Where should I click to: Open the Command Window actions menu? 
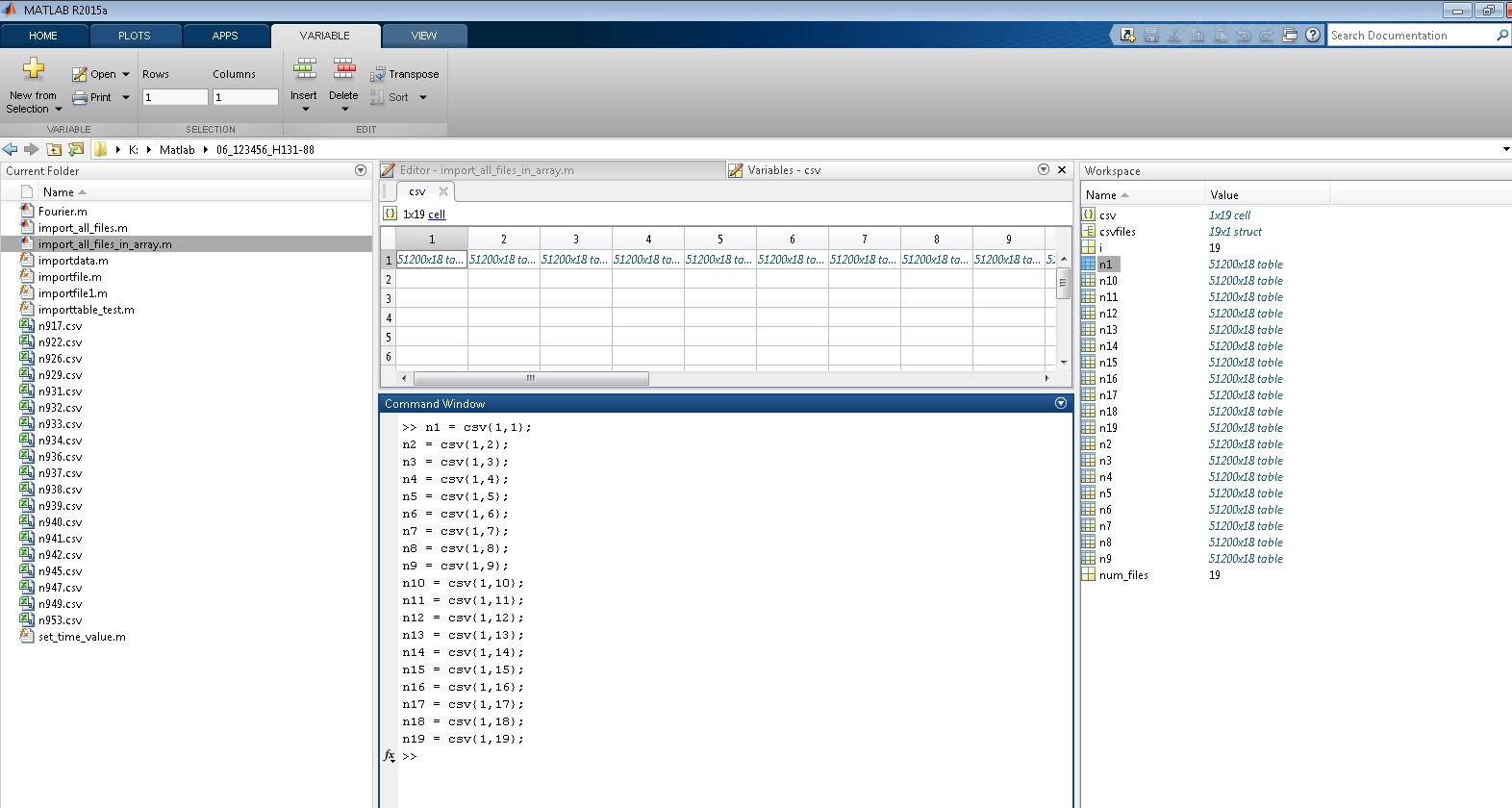coord(1061,404)
